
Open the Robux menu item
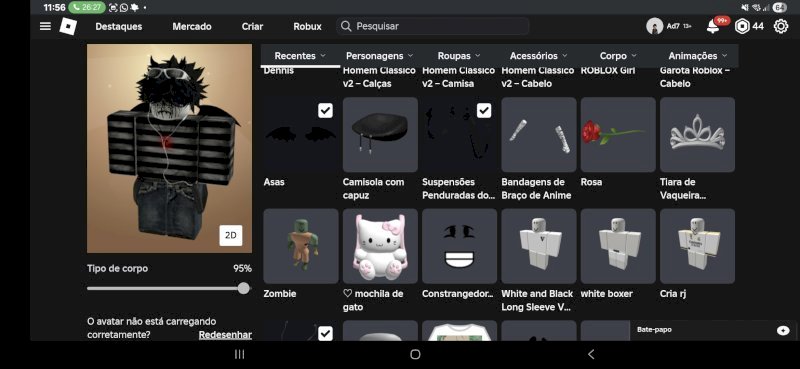308,27
